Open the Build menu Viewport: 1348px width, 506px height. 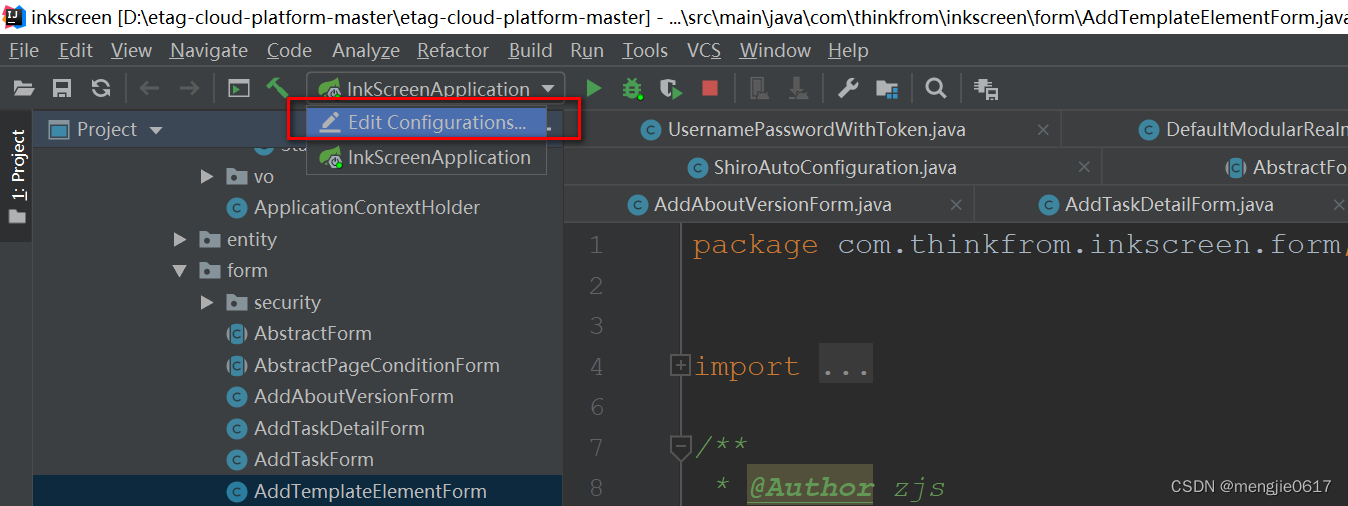click(530, 50)
